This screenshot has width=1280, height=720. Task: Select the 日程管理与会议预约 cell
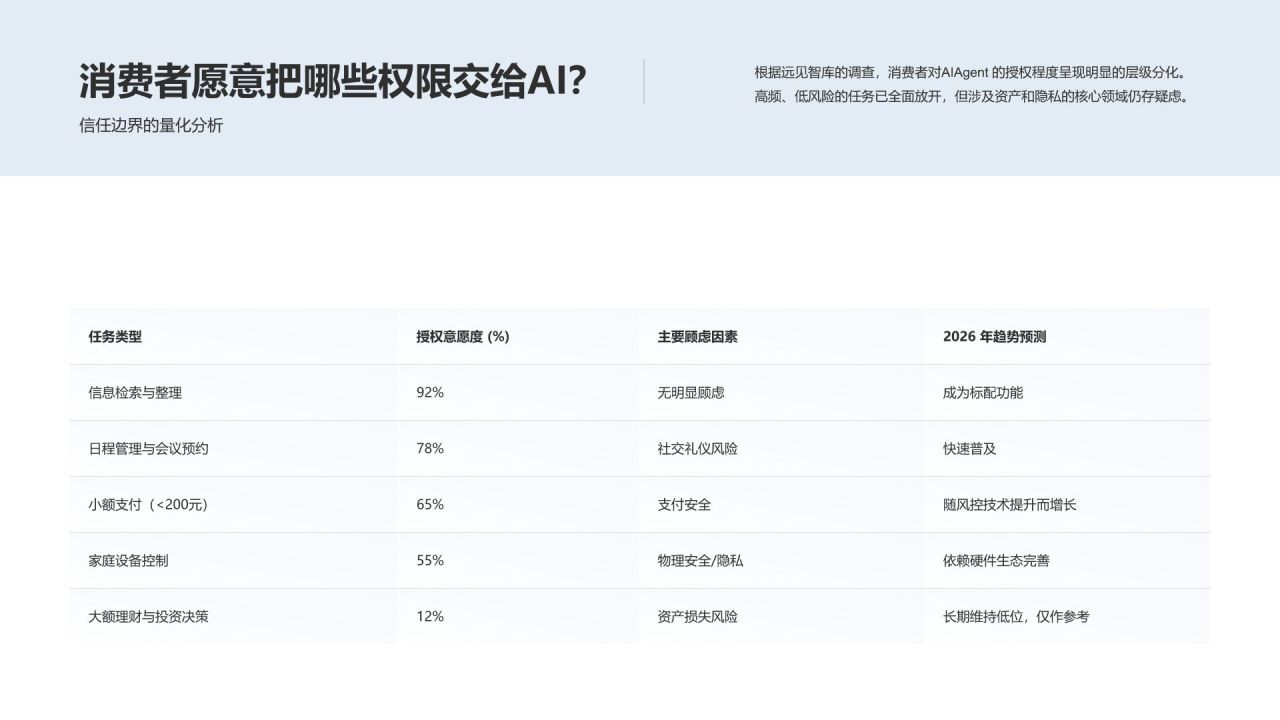click(233, 449)
